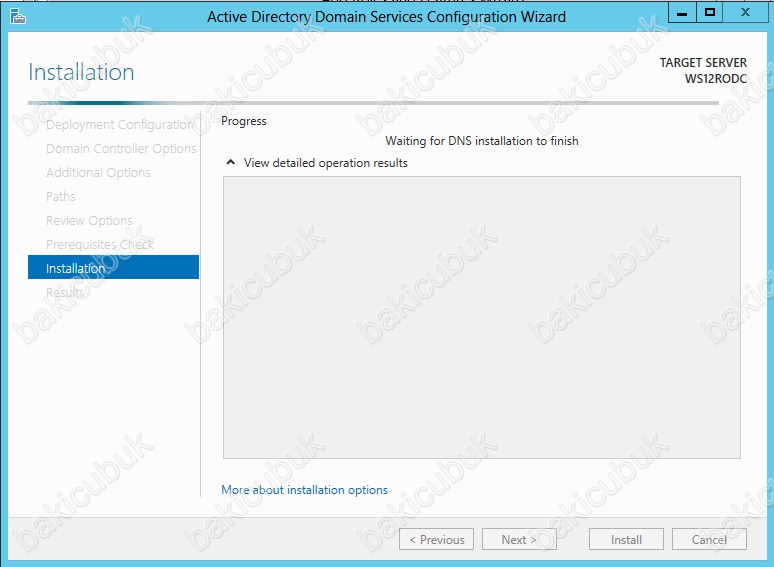Image resolution: width=774 pixels, height=567 pixels.
Task: Select Review Options step
Action: tap(89, 221)
